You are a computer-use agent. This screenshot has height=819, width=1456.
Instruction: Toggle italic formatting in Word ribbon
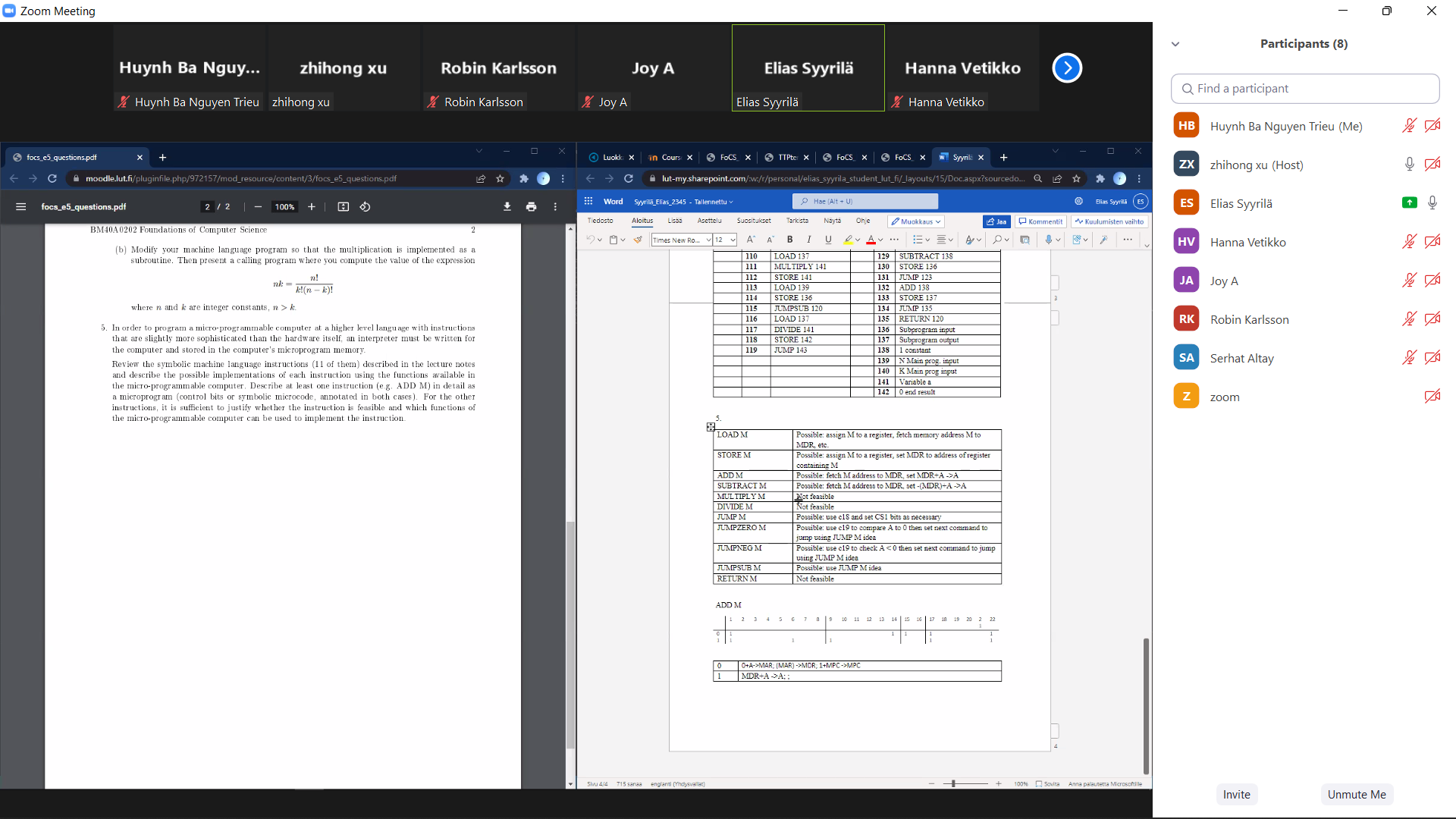click(808, 240)
